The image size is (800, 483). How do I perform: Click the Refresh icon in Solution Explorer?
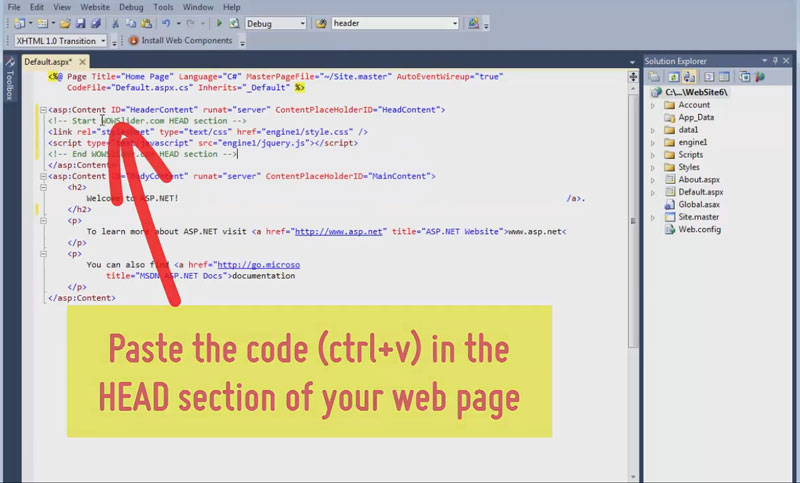pos(673,77)
